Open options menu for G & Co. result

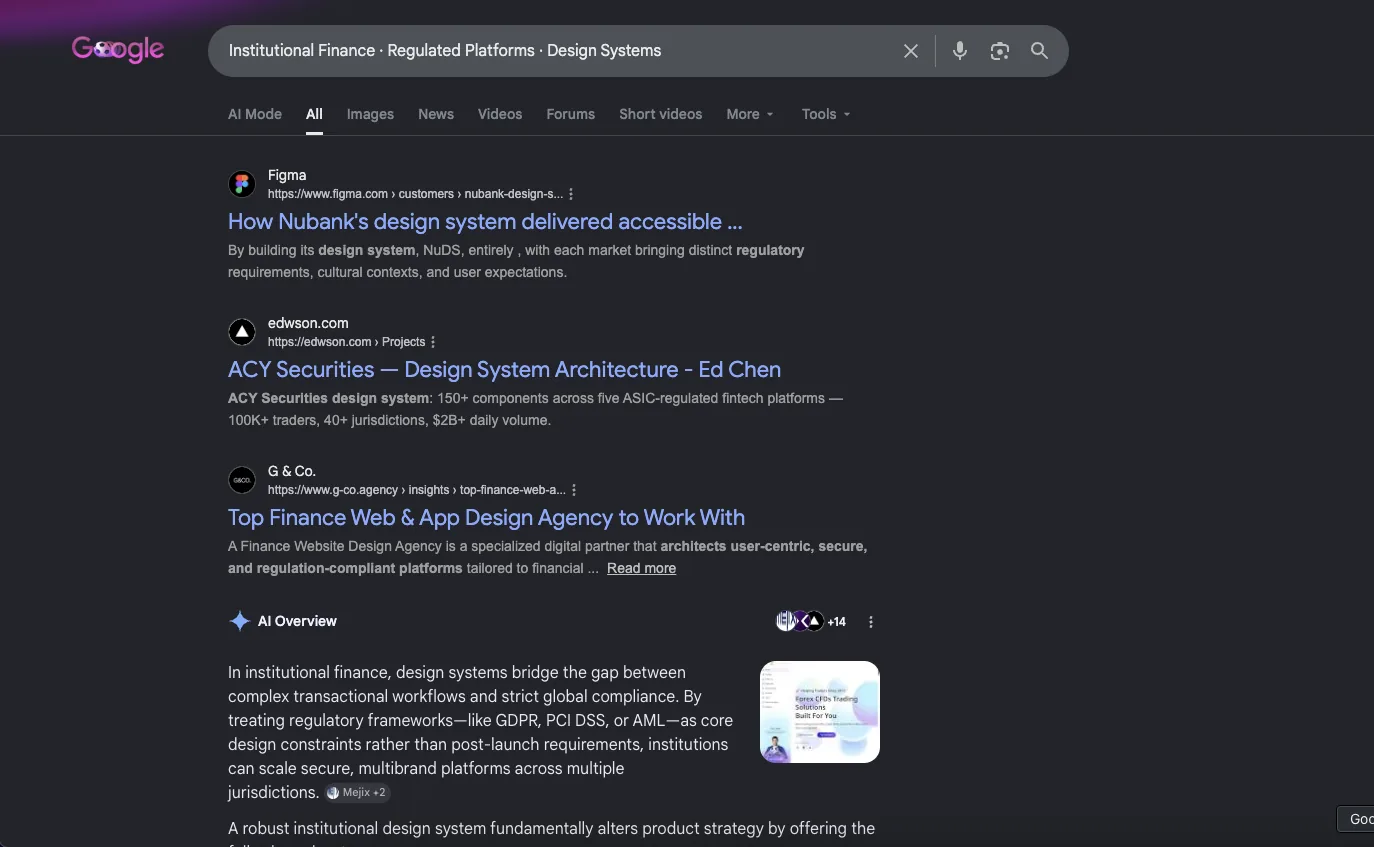574,490
